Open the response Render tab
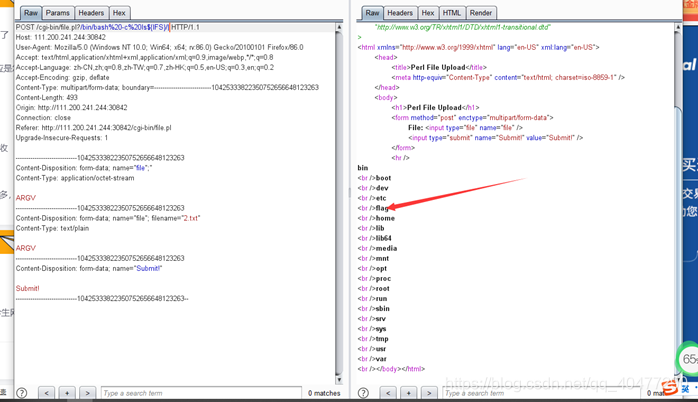 (x=481, y=13)
